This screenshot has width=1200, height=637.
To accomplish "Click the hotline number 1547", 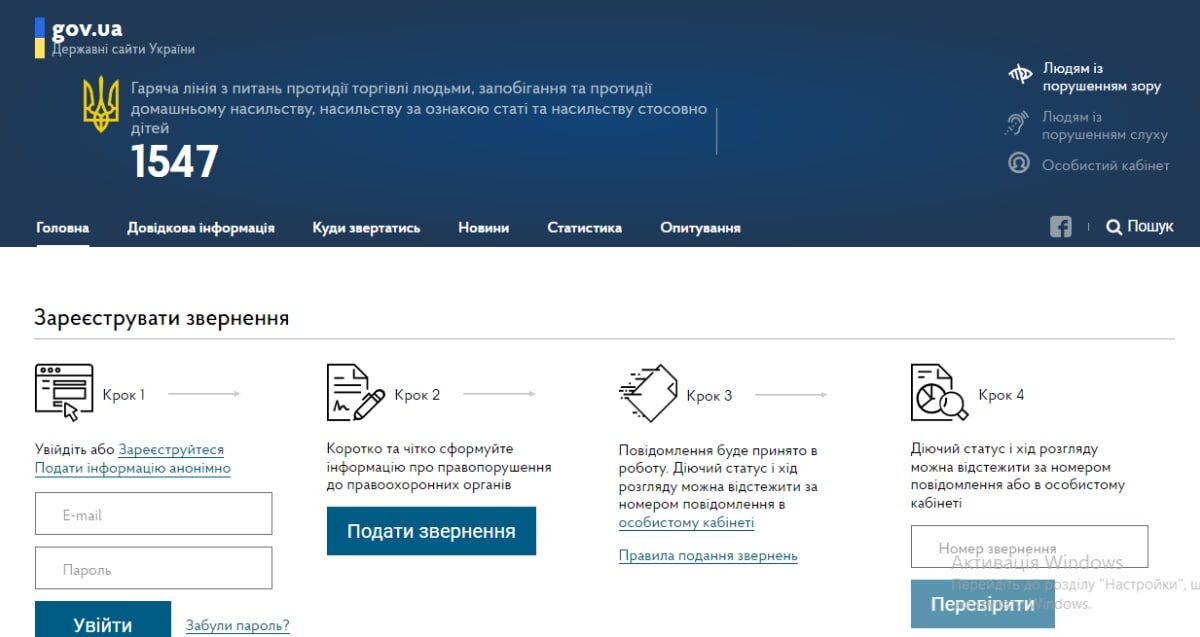I will point(175,162).
